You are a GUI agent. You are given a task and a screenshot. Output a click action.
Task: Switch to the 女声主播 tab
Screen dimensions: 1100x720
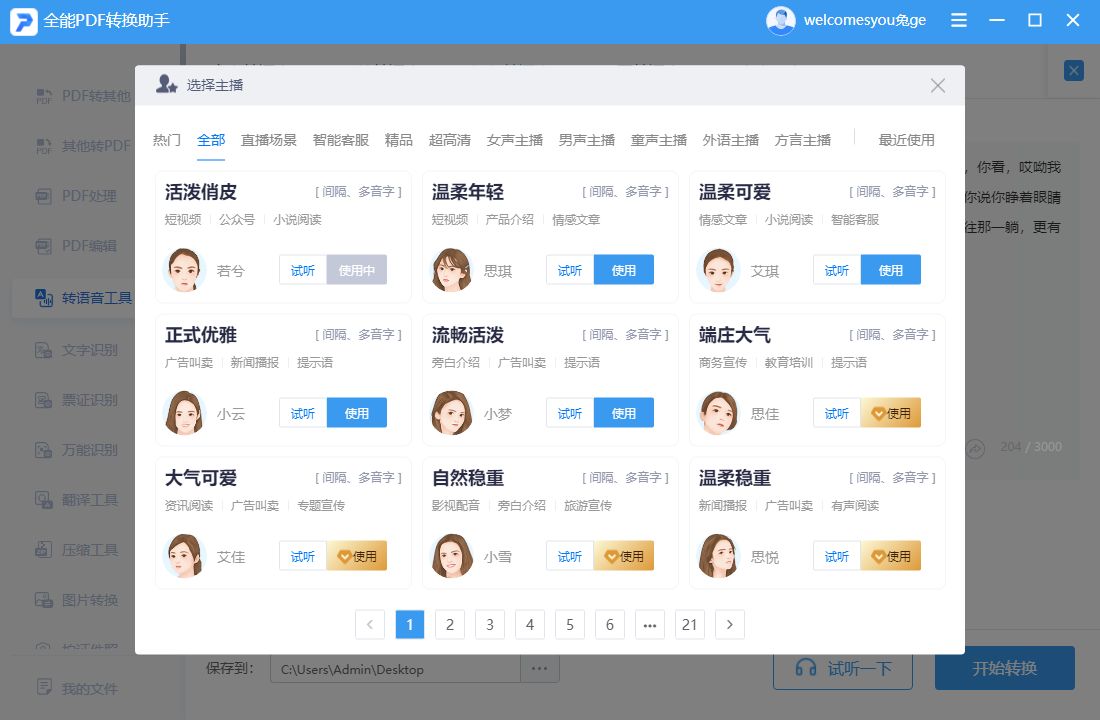(515, 140)
